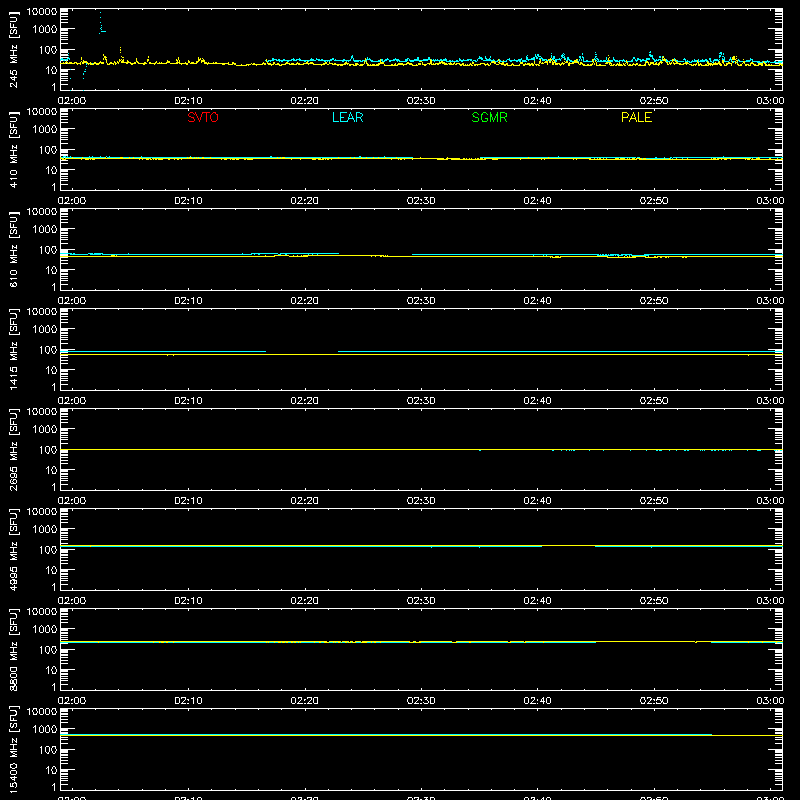This screenshot has height=800, width=800.
Task: Click the 02:30 time label below 8800 MHz plot
Action: [x=421, y=701]
